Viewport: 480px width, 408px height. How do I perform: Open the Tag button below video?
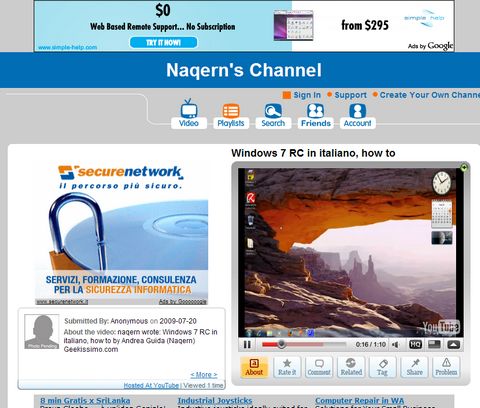[x=382, y=367]
